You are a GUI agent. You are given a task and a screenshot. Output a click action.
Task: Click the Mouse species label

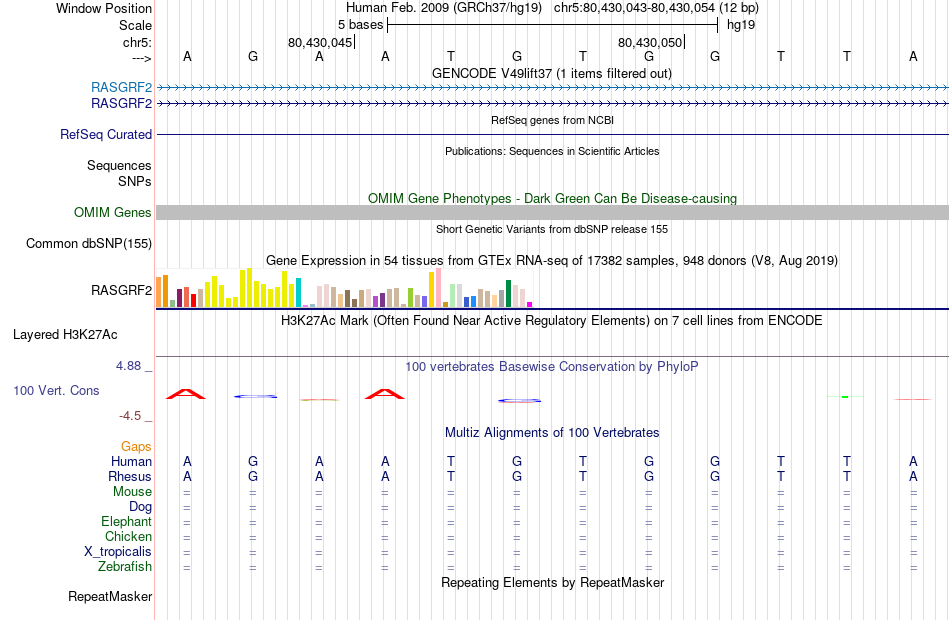[132, 492]
